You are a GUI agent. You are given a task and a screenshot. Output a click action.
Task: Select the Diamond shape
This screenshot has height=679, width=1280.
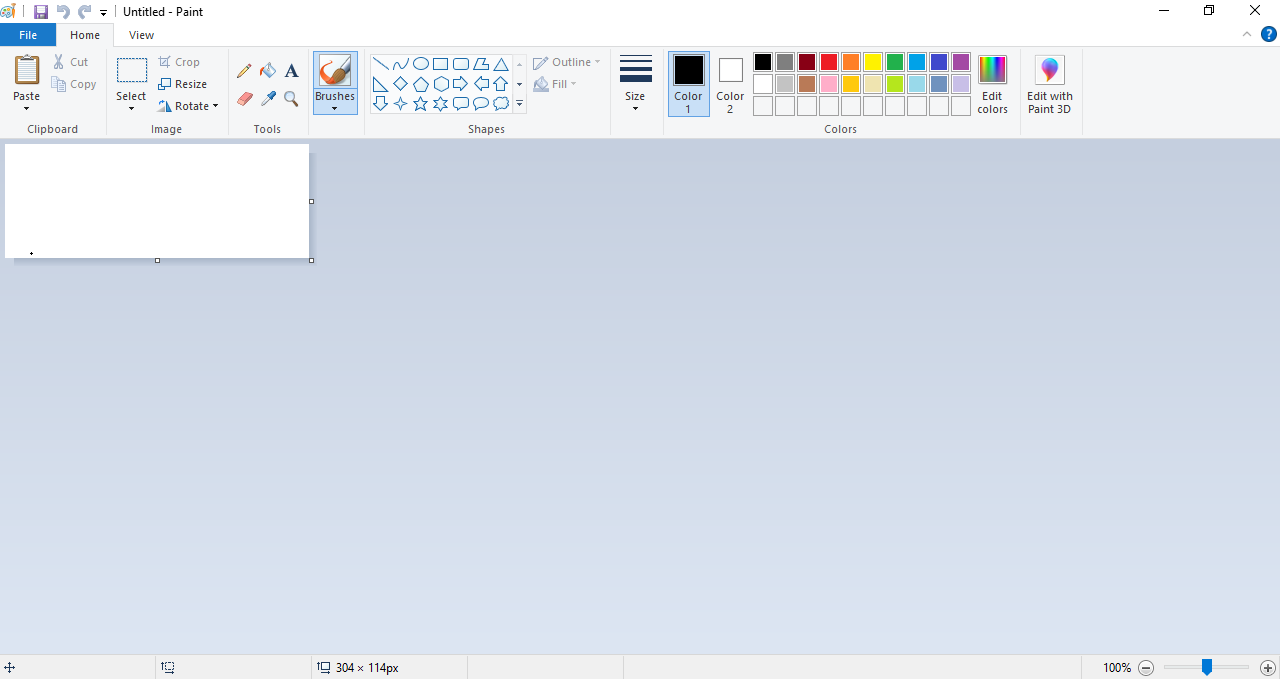pos(400,84)
